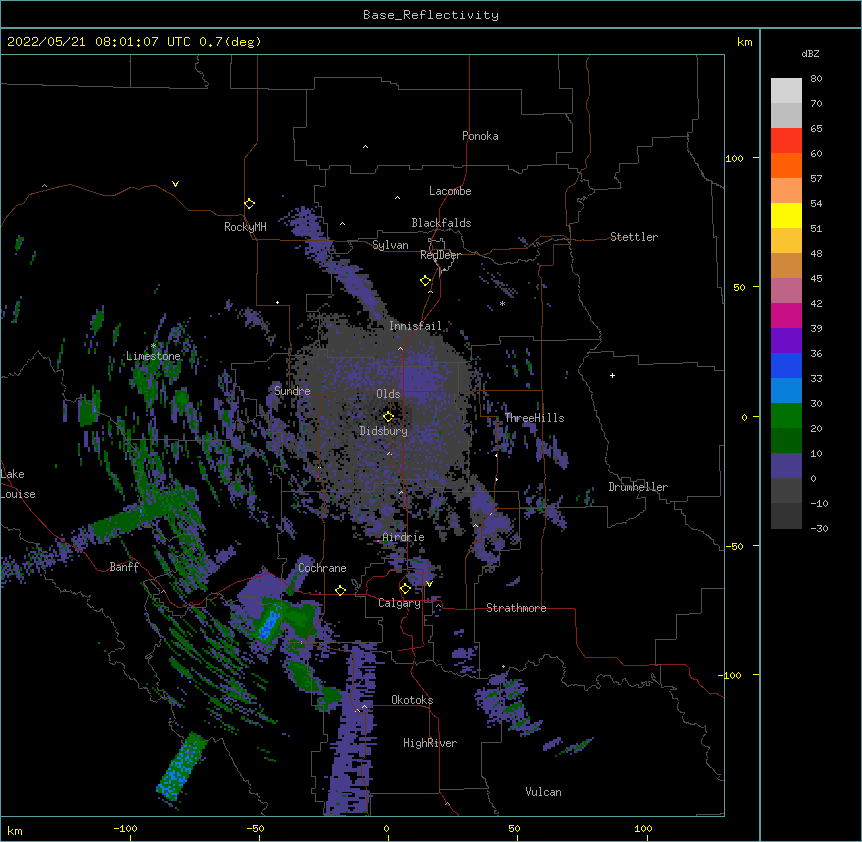
Task: Click the yellow diamond marker near RockyMH
Action: (x=250, y=203)
